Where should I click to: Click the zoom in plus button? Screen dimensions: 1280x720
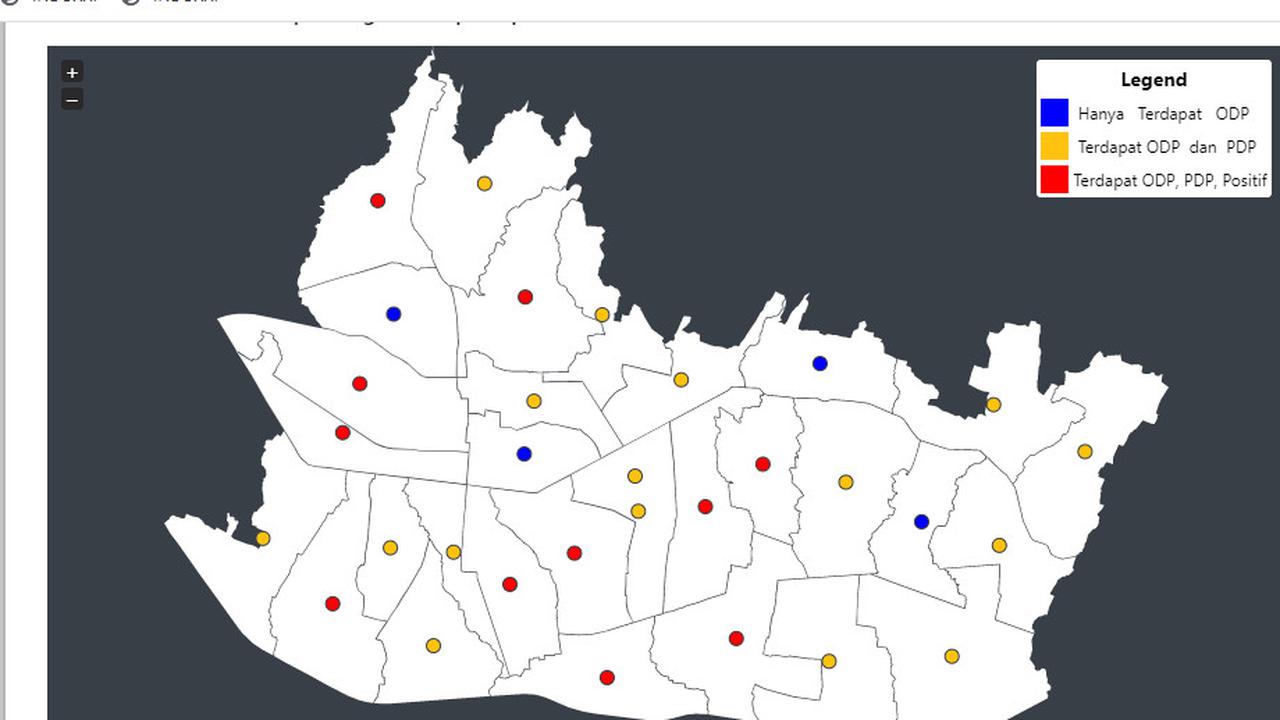[72, 72]
